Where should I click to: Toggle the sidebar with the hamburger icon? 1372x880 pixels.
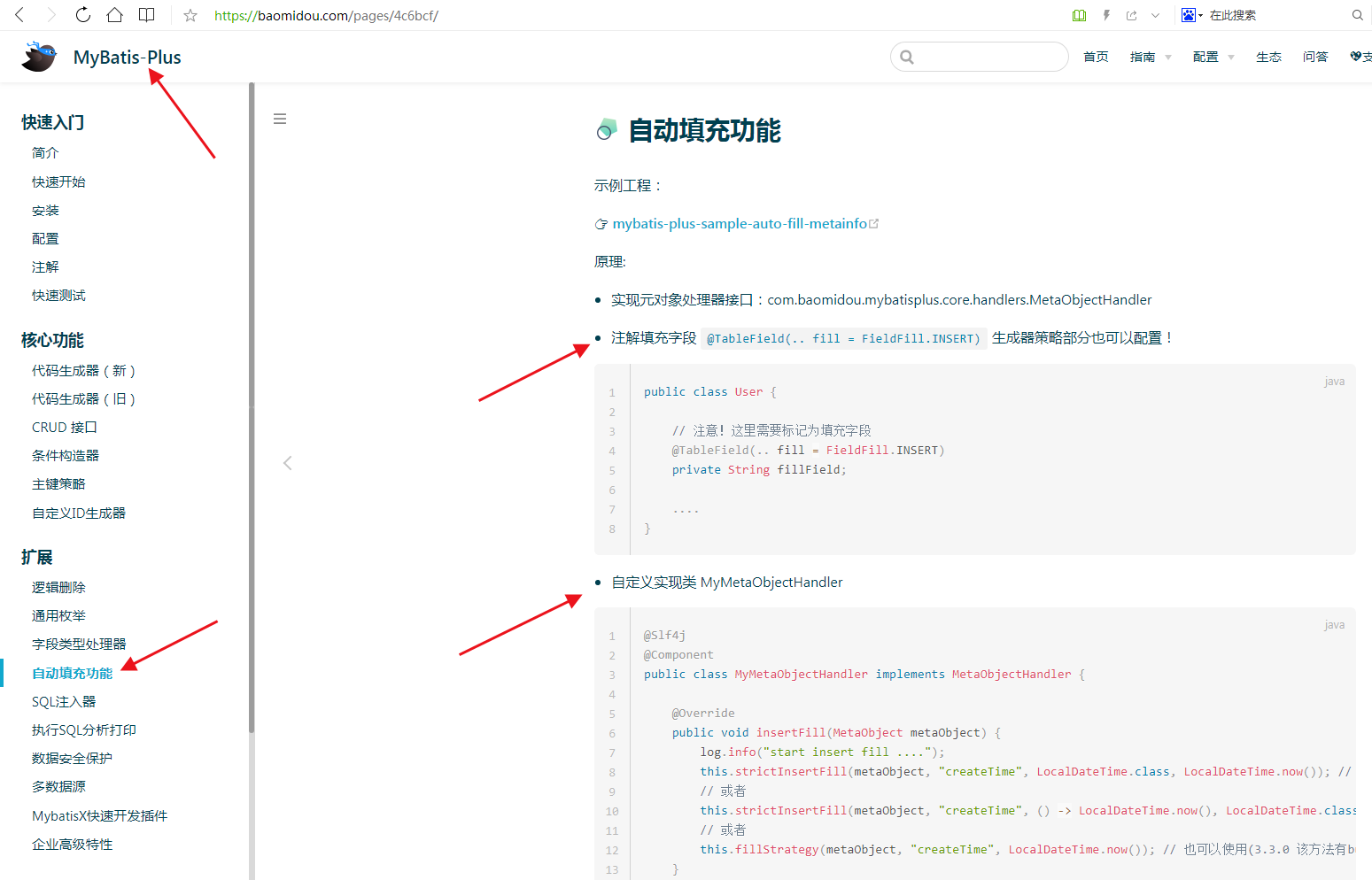280,119
